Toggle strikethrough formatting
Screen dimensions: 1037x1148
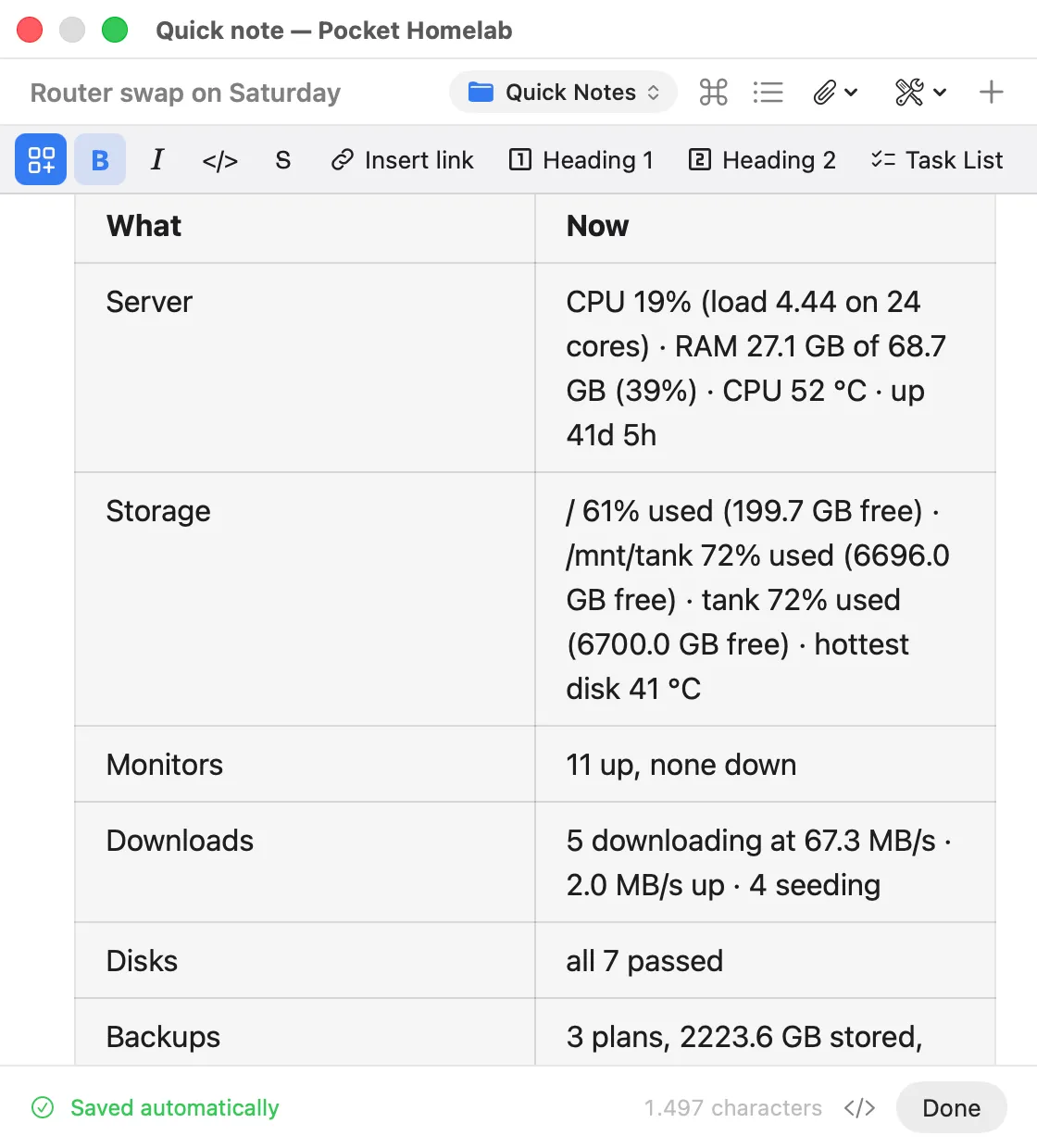(283, 160)
